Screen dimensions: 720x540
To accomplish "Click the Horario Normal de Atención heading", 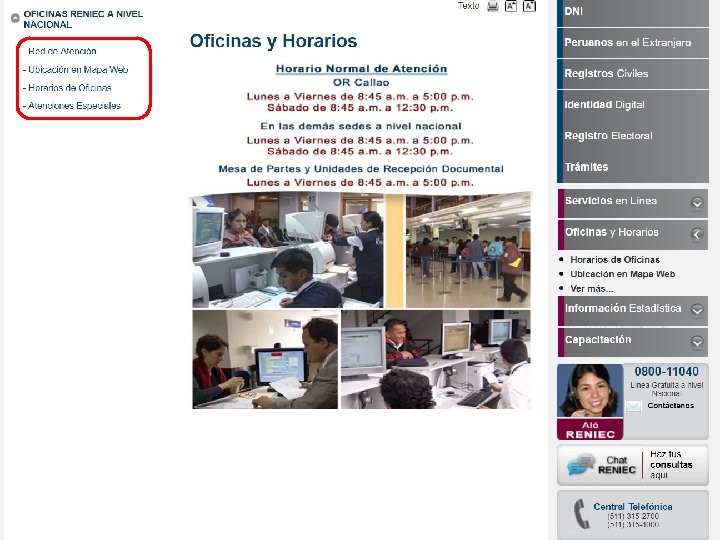I will (361, 69).
